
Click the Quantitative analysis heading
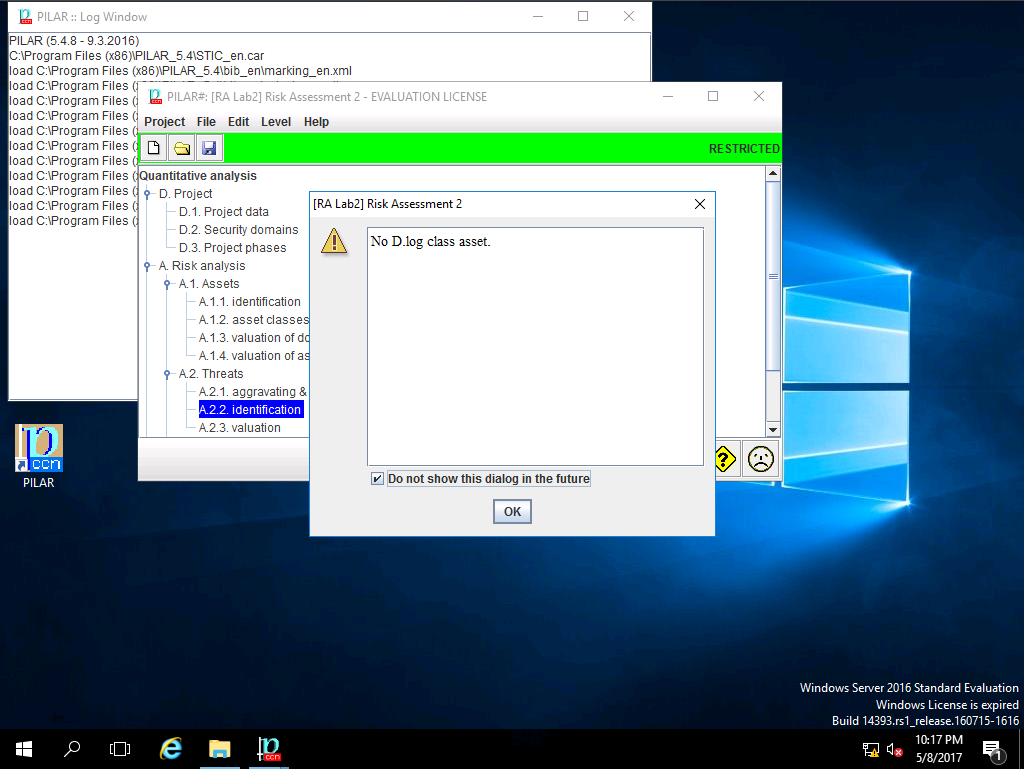click(198, 176)
